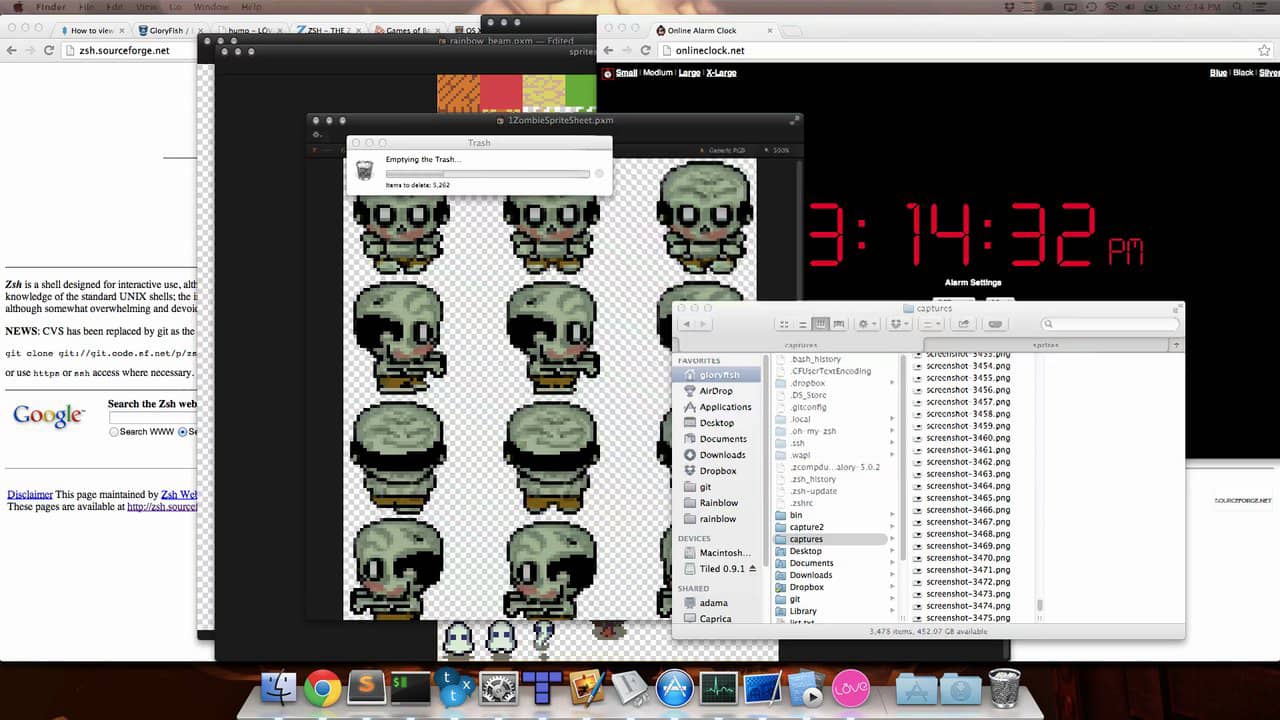
Task: Select the second Finder tab 'sprites'
Action: point(1045,344)
